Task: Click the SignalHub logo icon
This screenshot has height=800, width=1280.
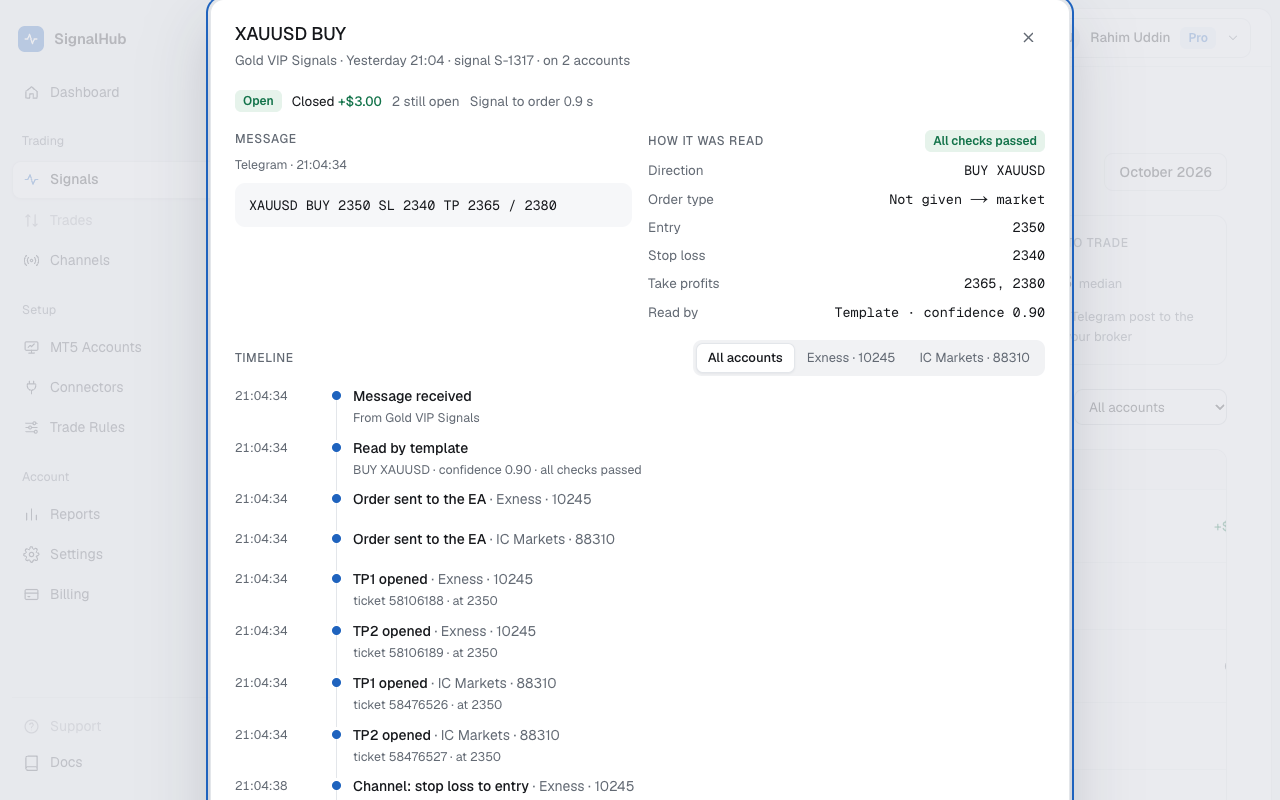Action: [x=31, y=39]
